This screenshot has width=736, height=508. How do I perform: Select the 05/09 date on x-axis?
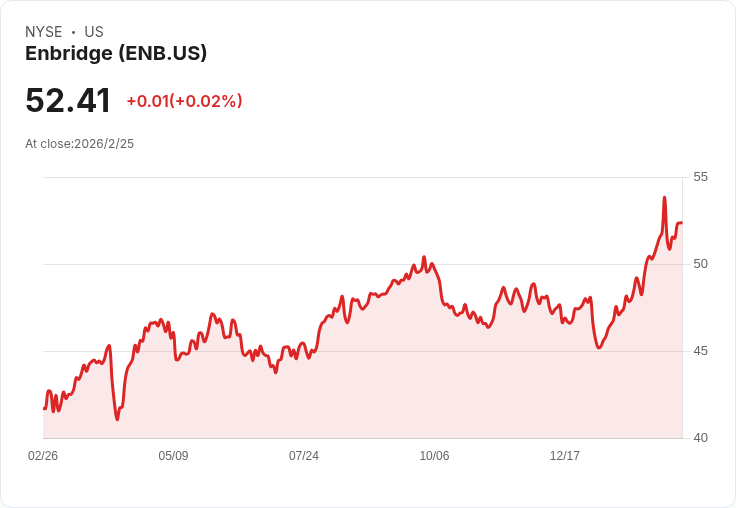pyautogui.click(x=173, y=456)
